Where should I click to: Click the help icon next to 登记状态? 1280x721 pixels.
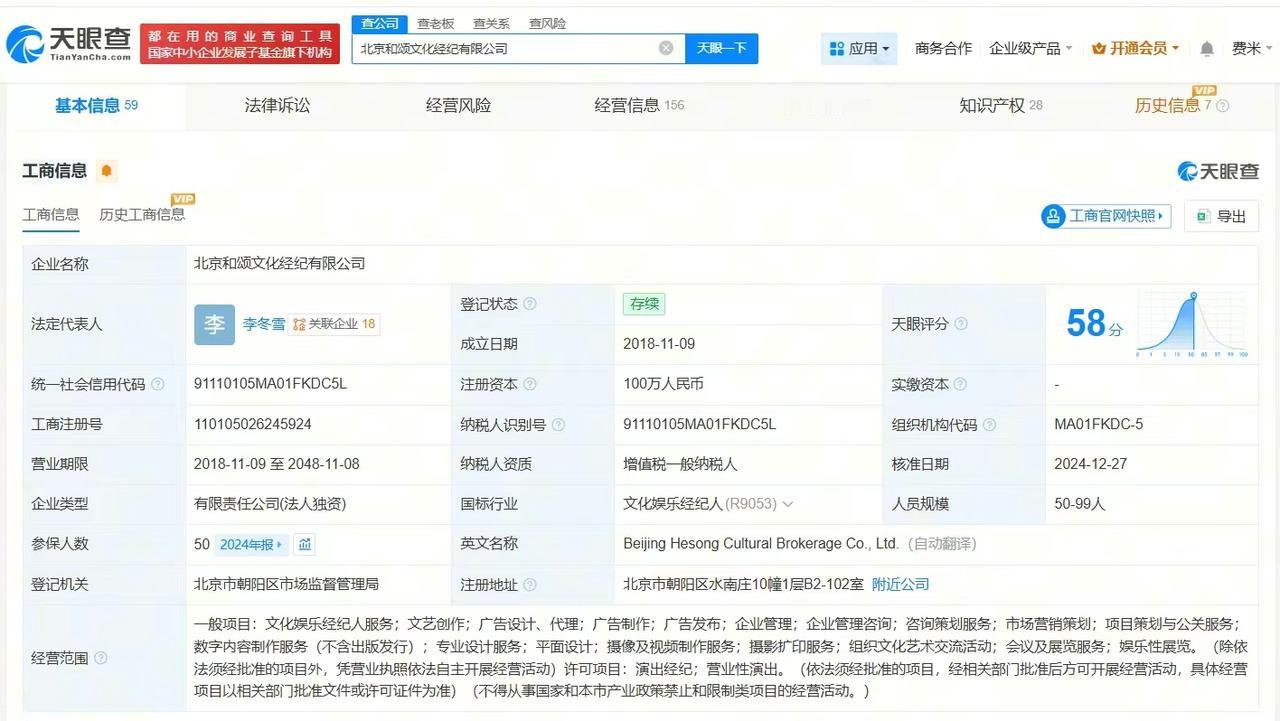coord(530,304)
